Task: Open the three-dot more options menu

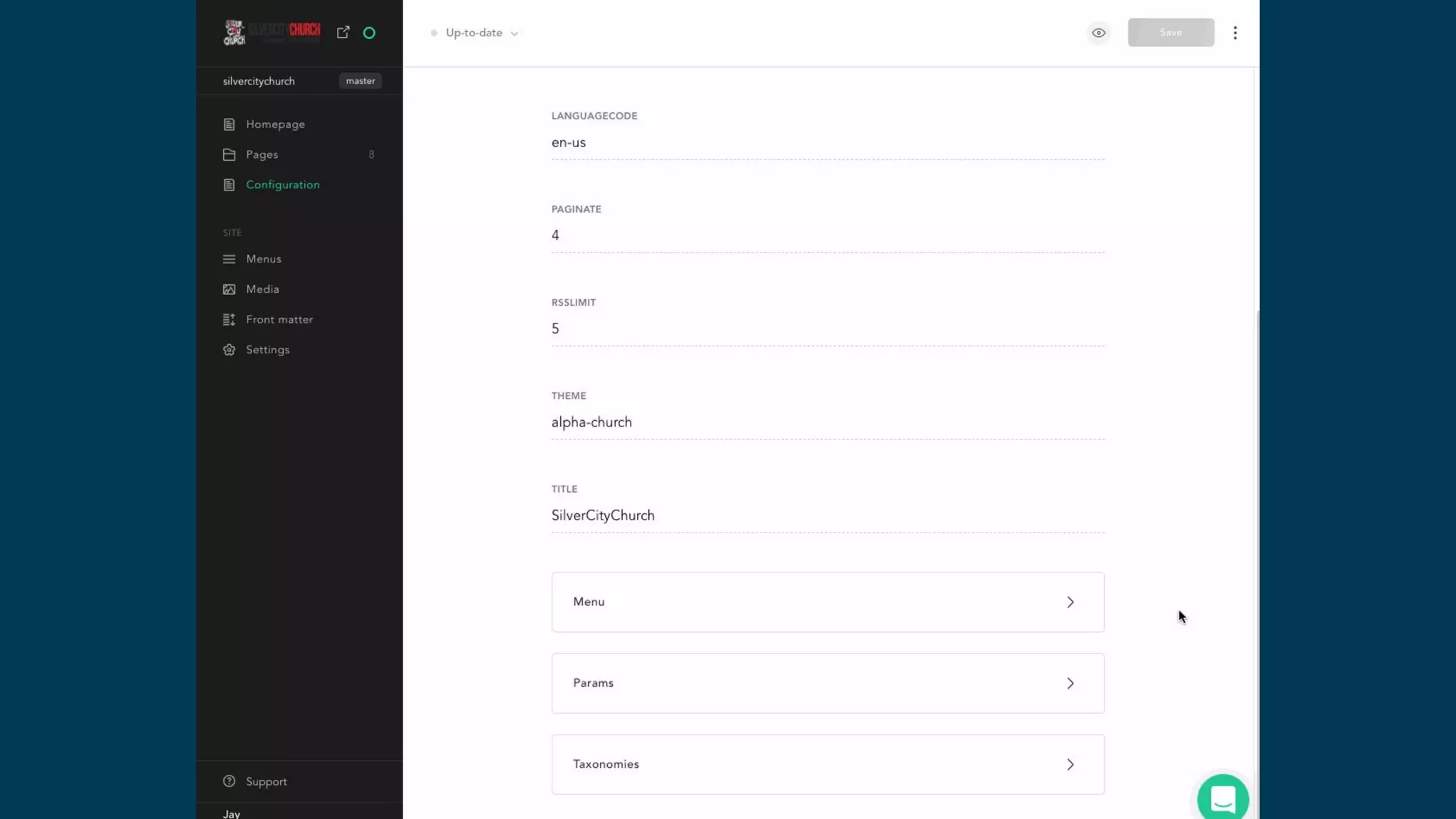Action: (1235, 33)
